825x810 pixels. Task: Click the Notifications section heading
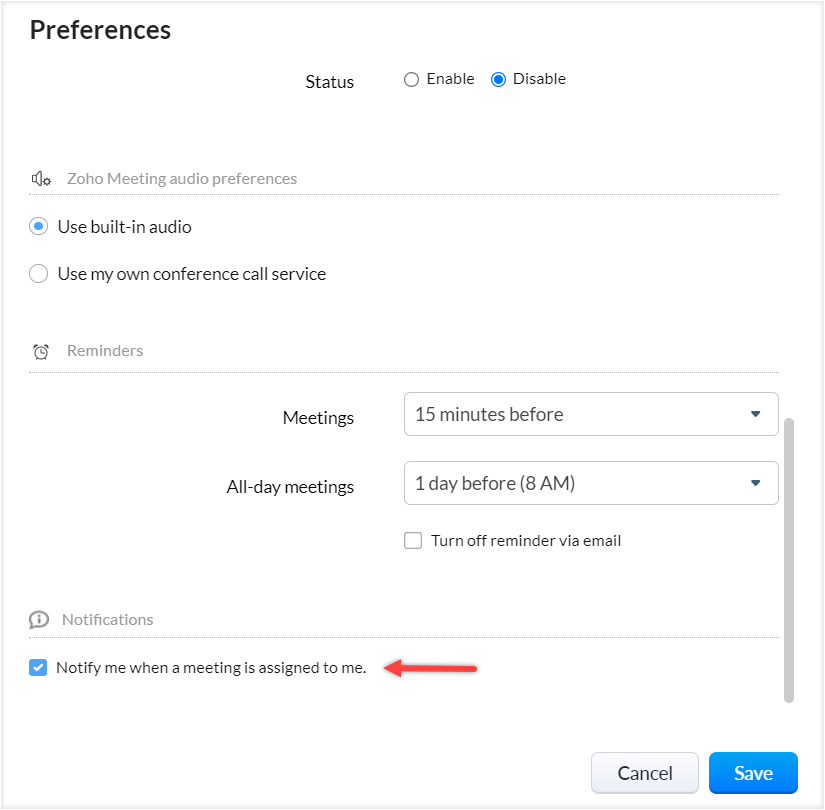pos(108,620)
